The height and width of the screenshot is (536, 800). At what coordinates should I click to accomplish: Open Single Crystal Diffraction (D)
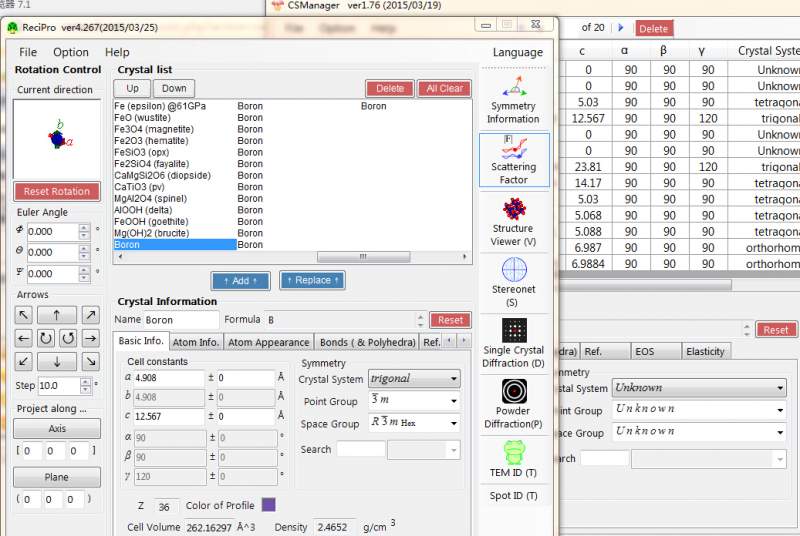(x=514, y=343)
